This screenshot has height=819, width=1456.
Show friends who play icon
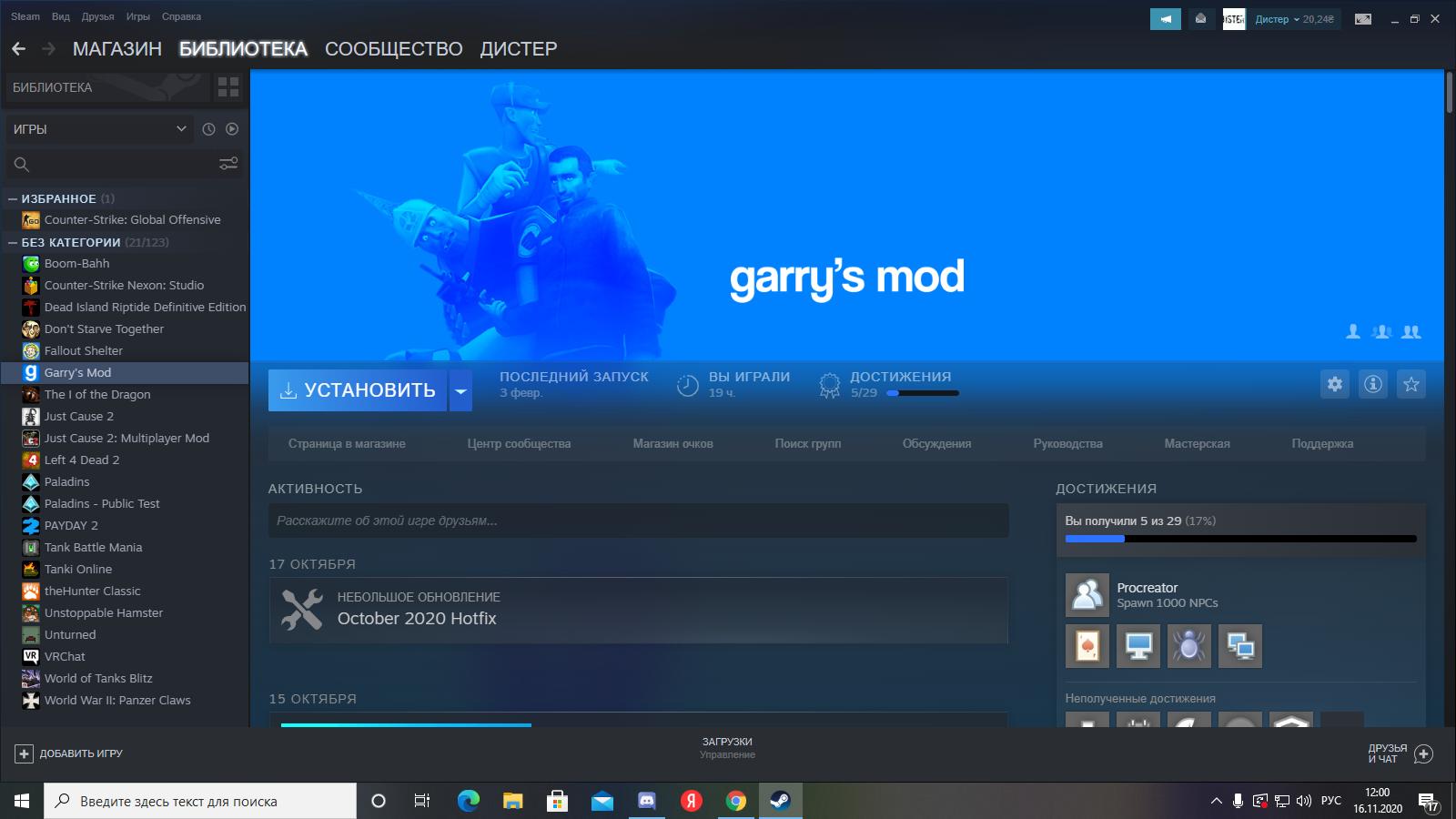[1382, 332]
